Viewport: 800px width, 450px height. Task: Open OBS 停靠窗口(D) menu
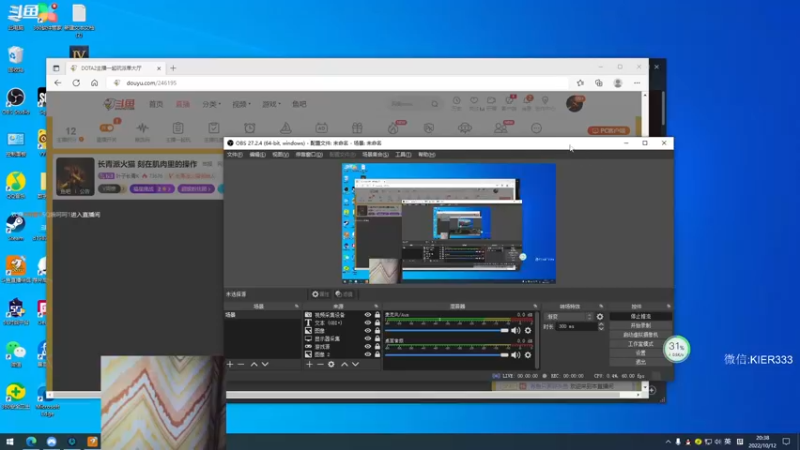pos(309,155)
